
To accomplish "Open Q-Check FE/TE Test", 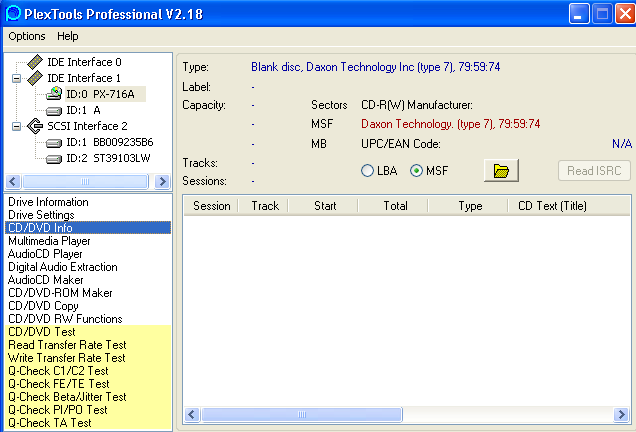I will coord(88,383).
